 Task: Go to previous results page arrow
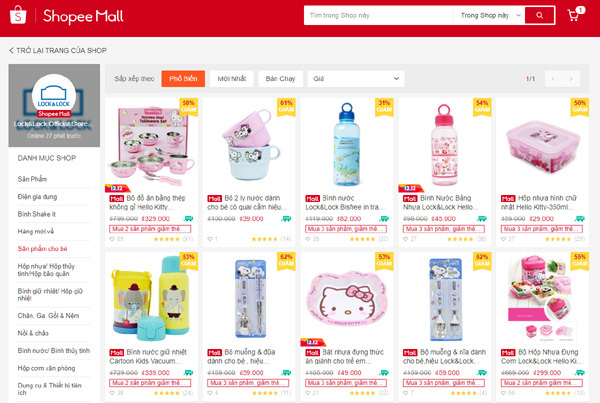coord(553,79)
